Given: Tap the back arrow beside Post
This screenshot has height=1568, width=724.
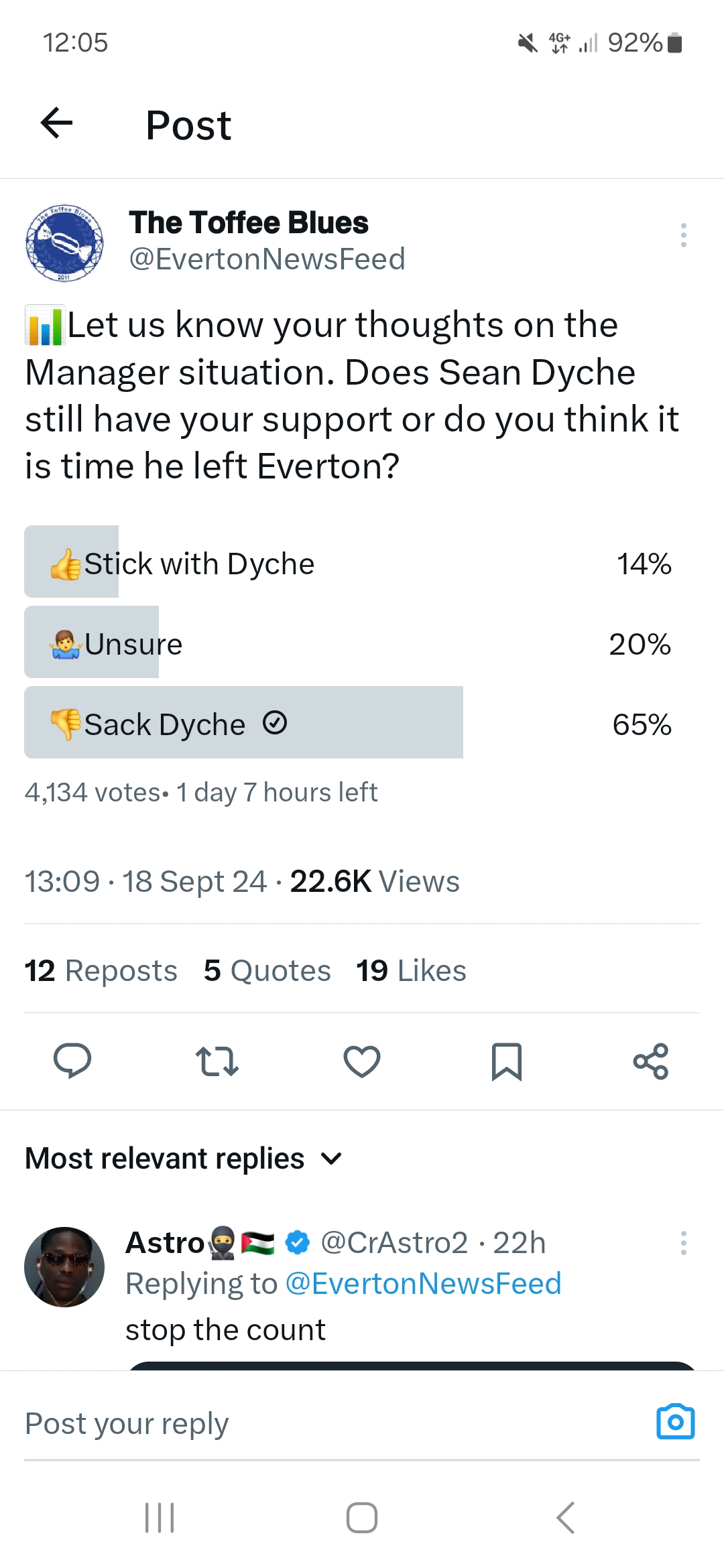Looking at the screenshot, I should [57, 123].
